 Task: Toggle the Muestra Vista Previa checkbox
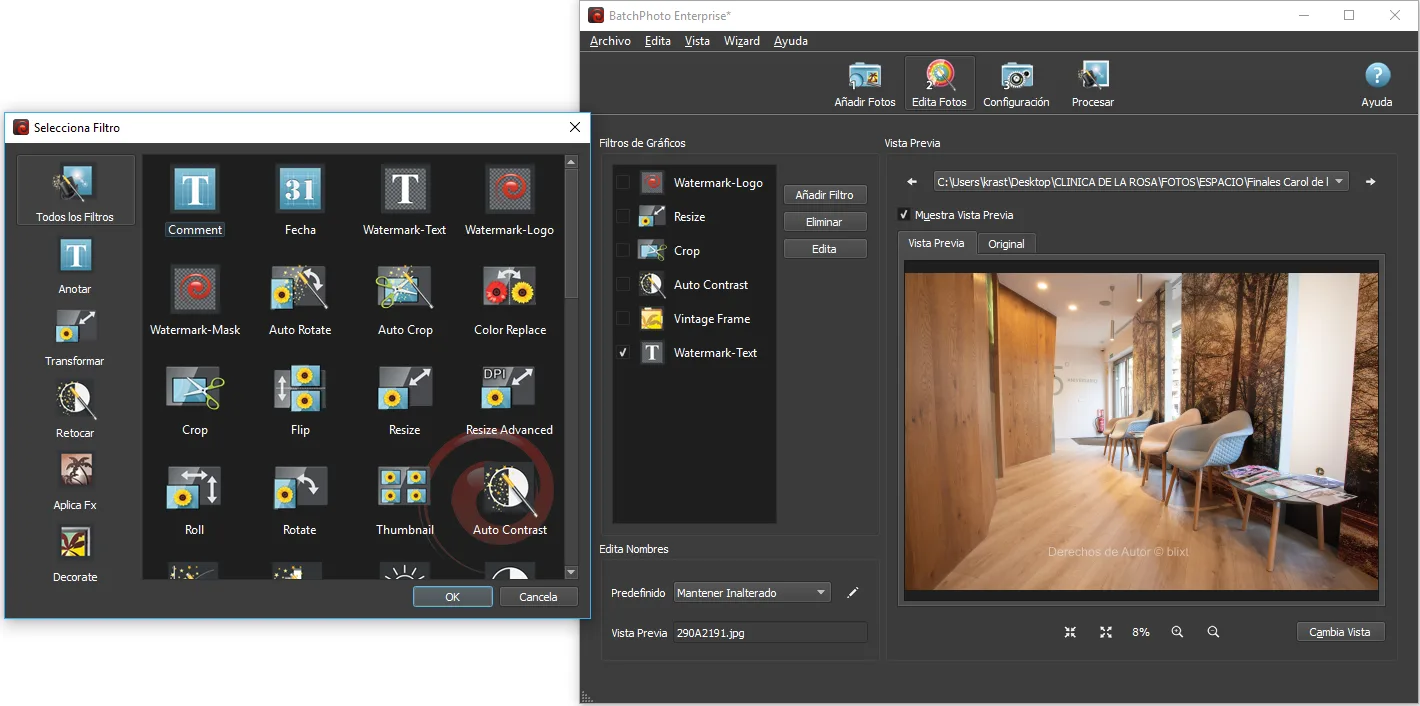tap(904, 215)
